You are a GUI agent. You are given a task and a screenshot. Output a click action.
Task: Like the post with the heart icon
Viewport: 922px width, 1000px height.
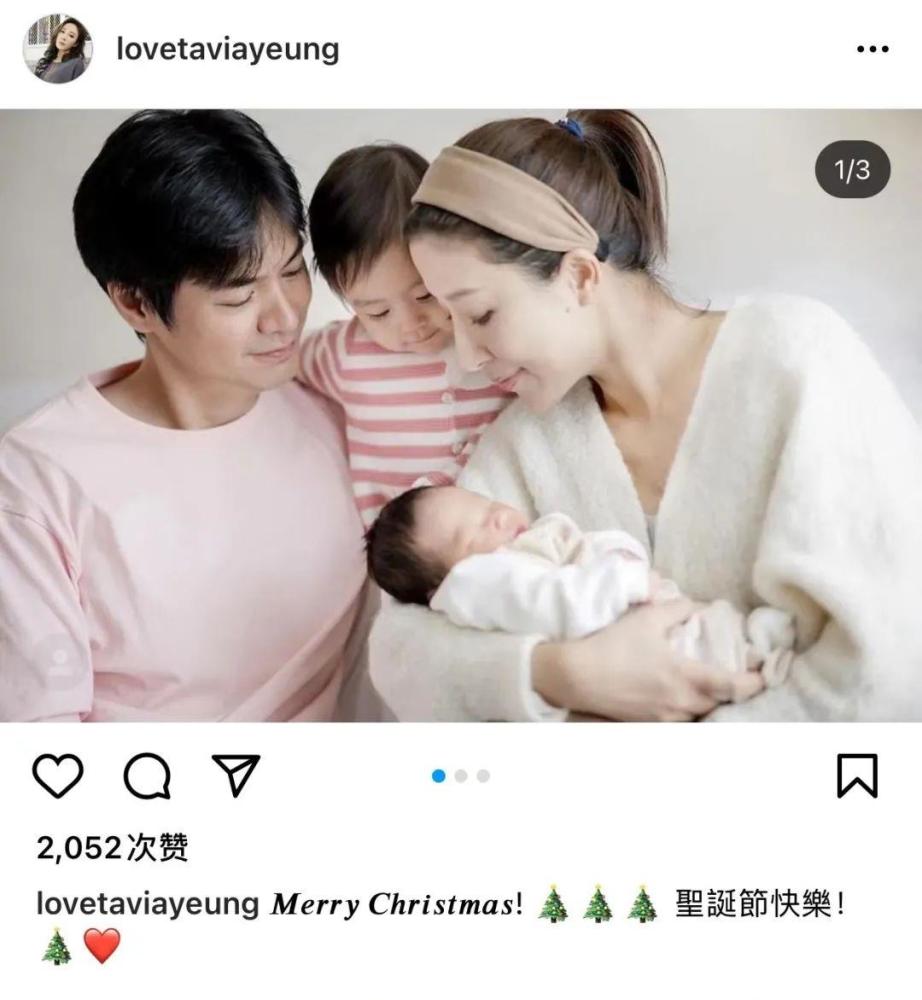tap(57, 776)
